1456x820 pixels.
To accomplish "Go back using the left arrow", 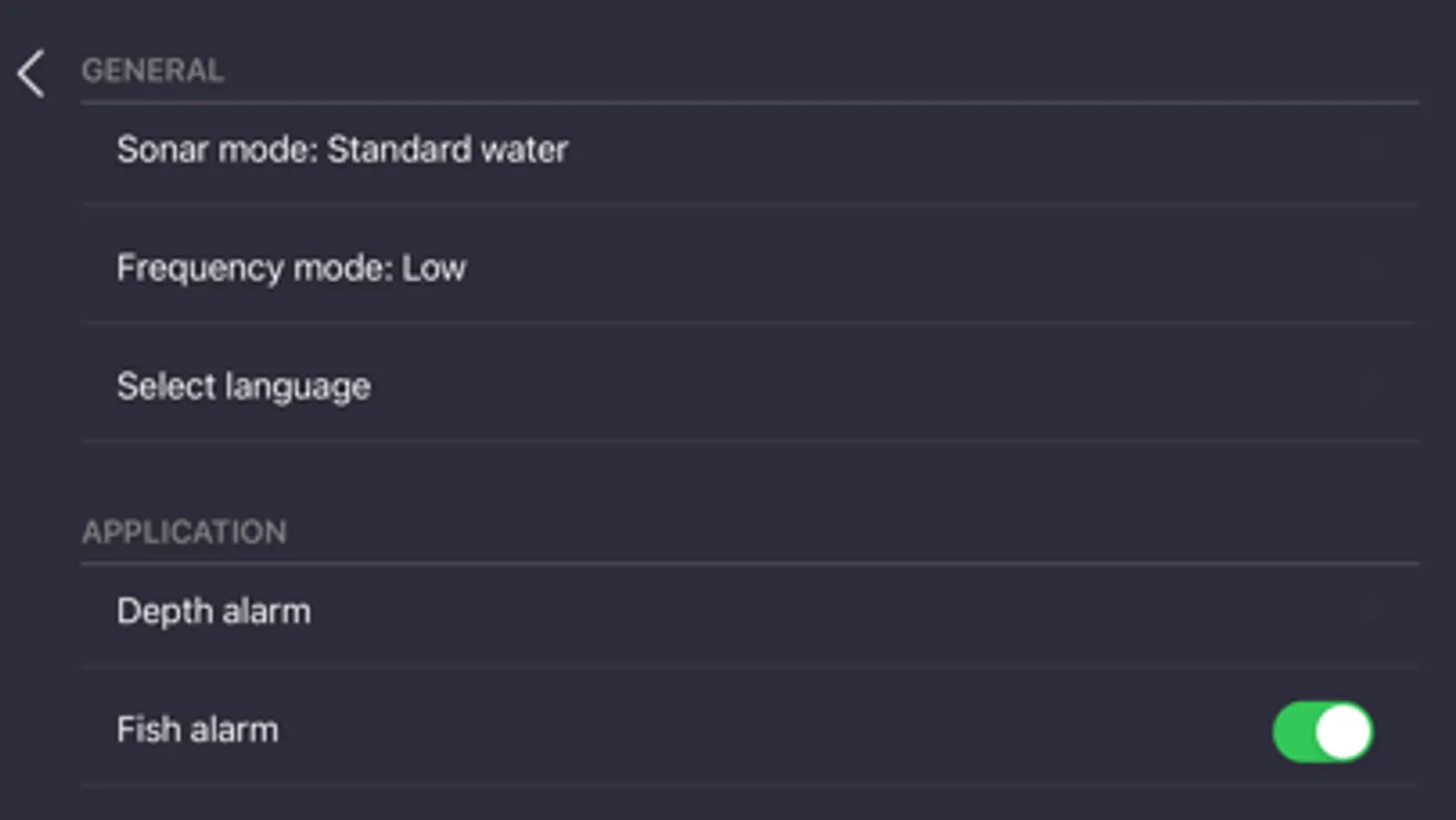I will [31, 74].
